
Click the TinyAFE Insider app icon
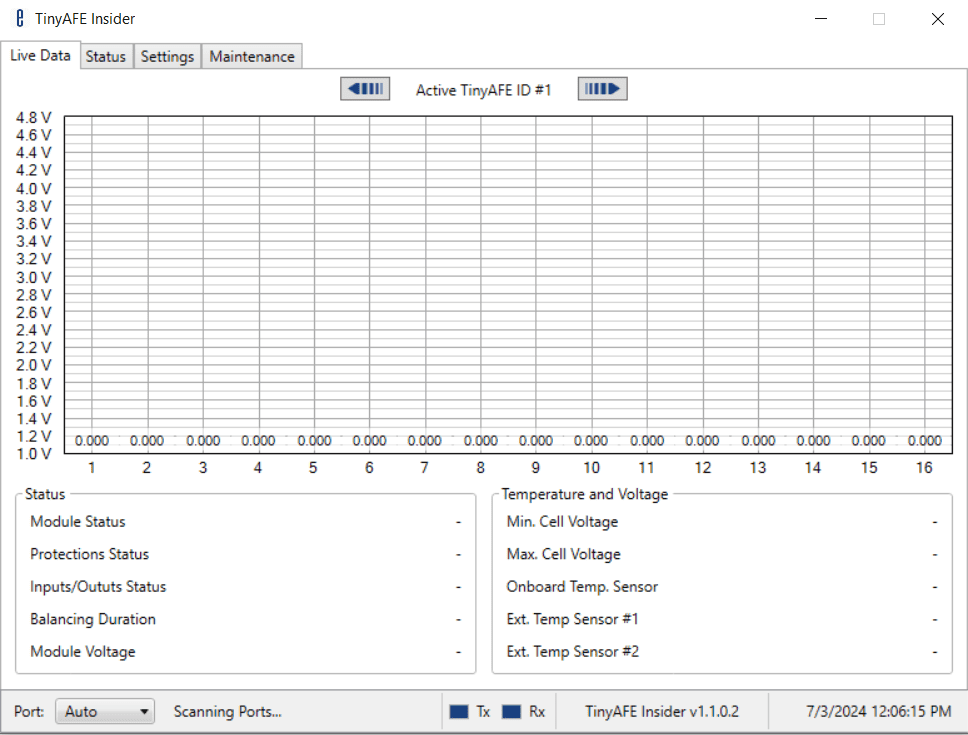click(20, 19)
